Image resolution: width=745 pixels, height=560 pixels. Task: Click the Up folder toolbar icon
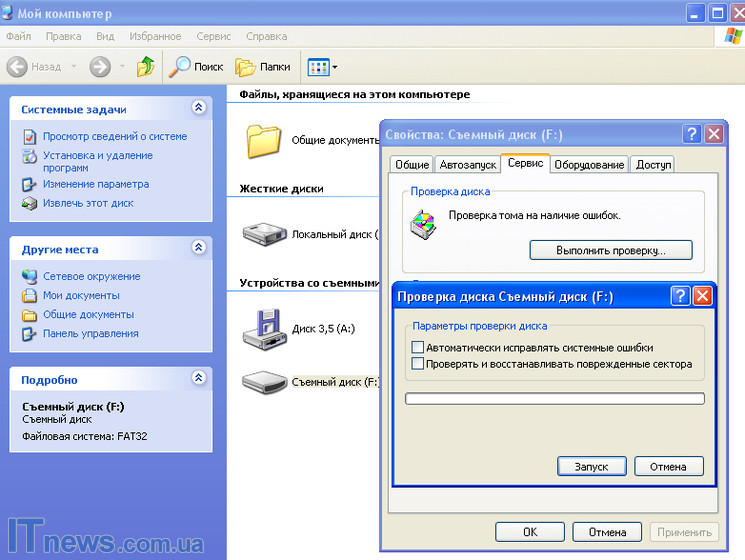[x=146, y=67]
